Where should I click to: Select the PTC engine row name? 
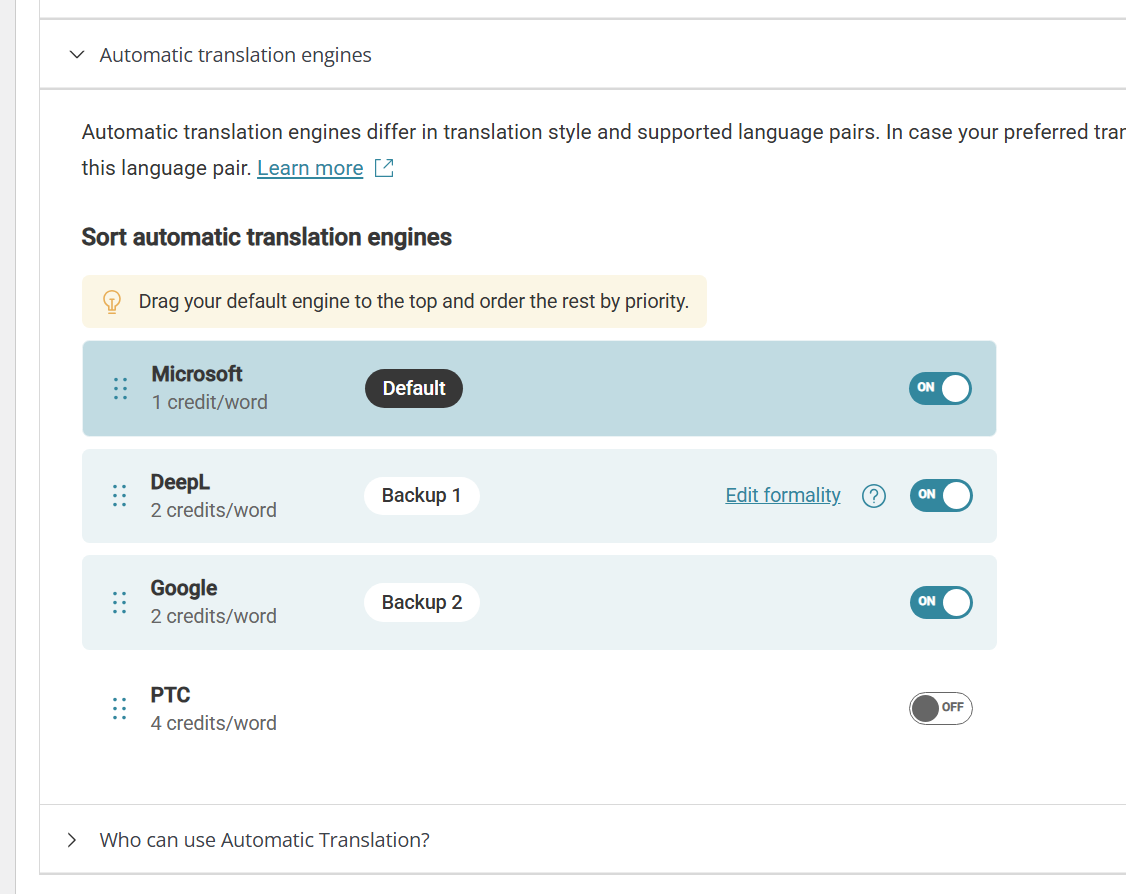click(170, 695)
